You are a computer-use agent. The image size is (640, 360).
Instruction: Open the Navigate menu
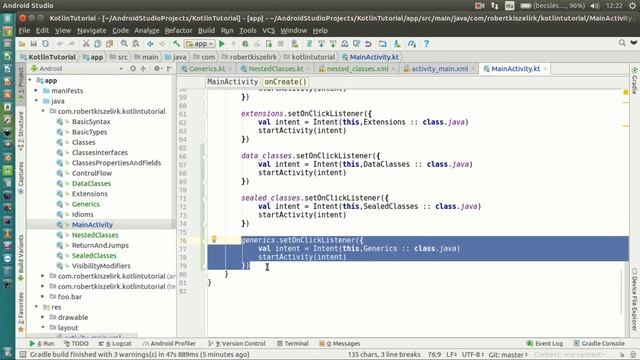pos(91,31)
